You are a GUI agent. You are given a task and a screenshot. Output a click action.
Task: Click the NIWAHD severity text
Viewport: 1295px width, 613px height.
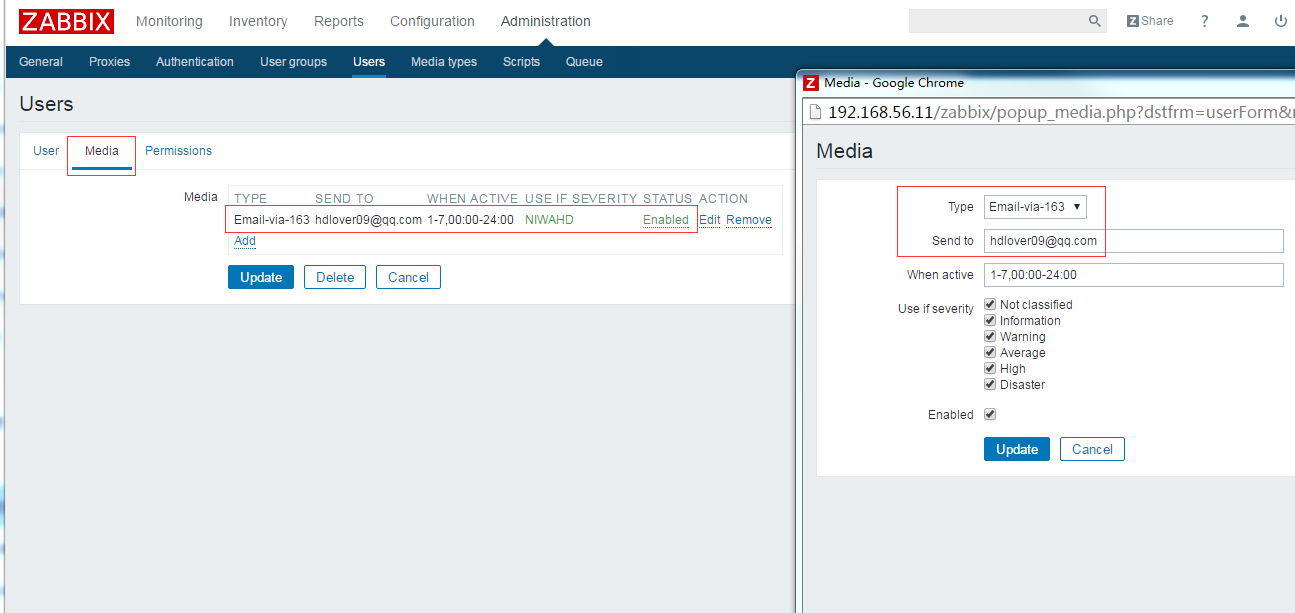coord(549,220)
